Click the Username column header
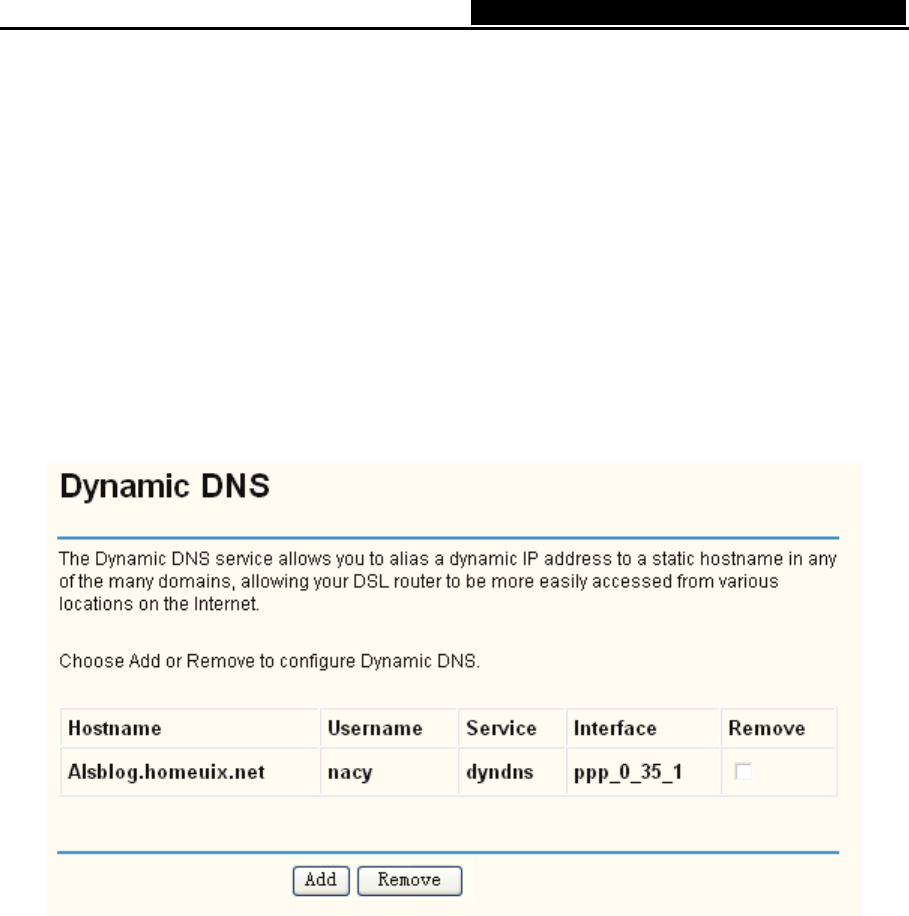This screenshot has height=916, width=909. pyautogui.click(x=390, y=728)
